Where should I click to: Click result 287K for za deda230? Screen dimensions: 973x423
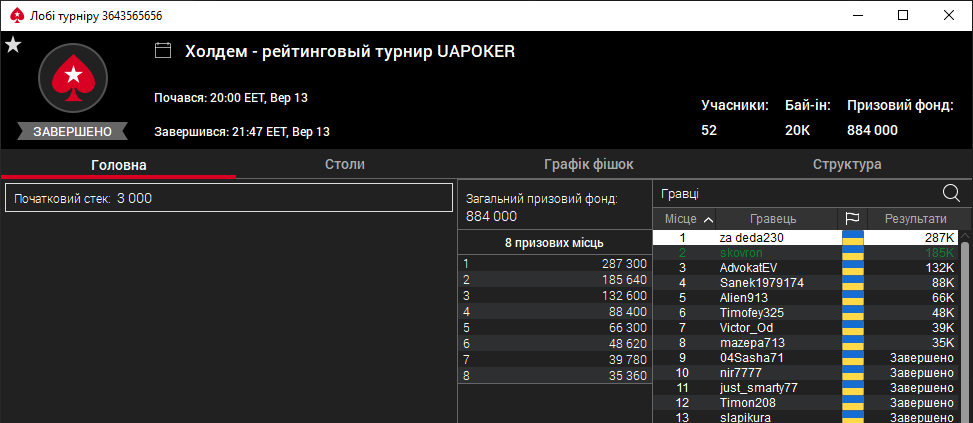(939, 238)
